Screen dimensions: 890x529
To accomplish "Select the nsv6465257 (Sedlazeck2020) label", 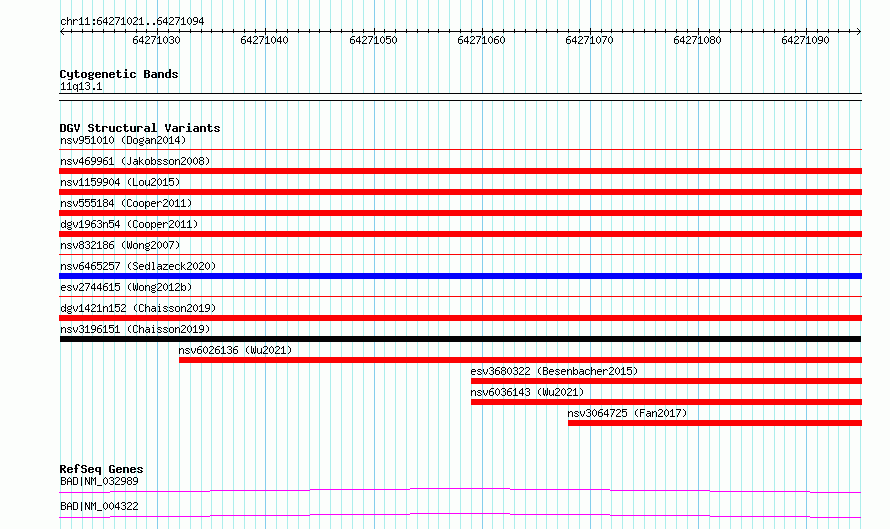I will [x=138, y=266].
